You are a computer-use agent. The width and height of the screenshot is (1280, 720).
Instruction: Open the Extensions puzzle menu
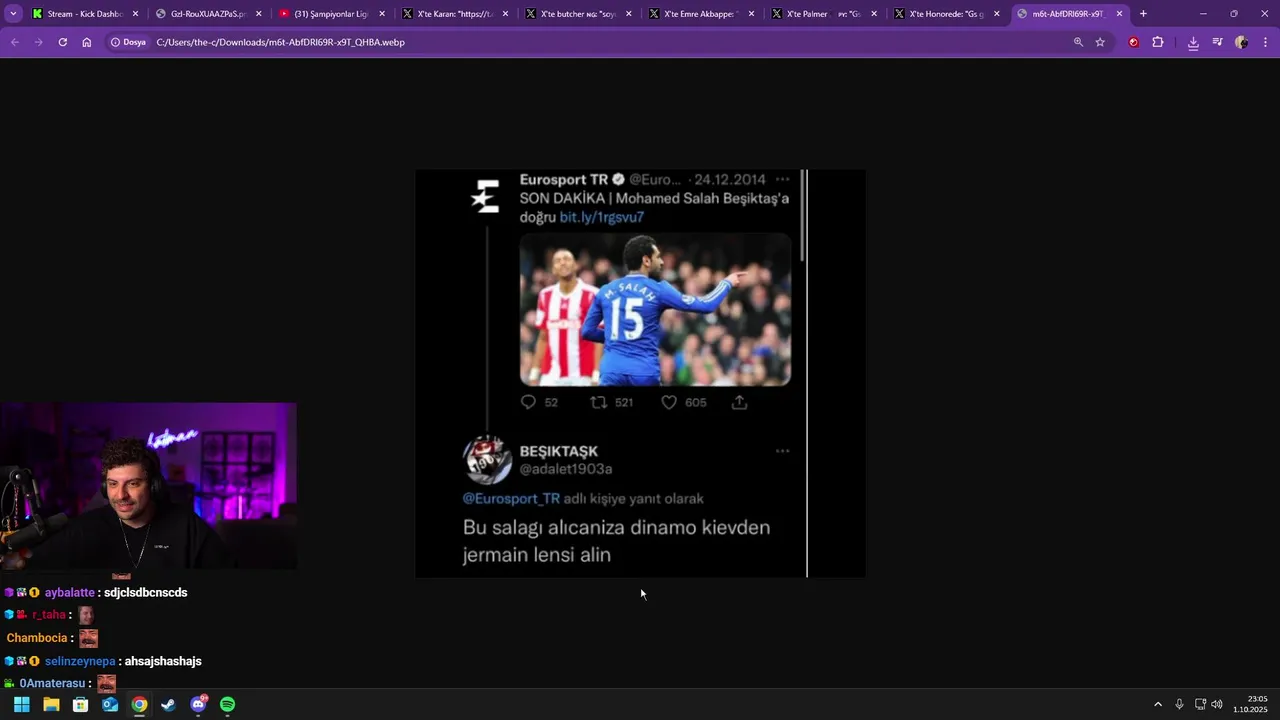point(1158,42)
